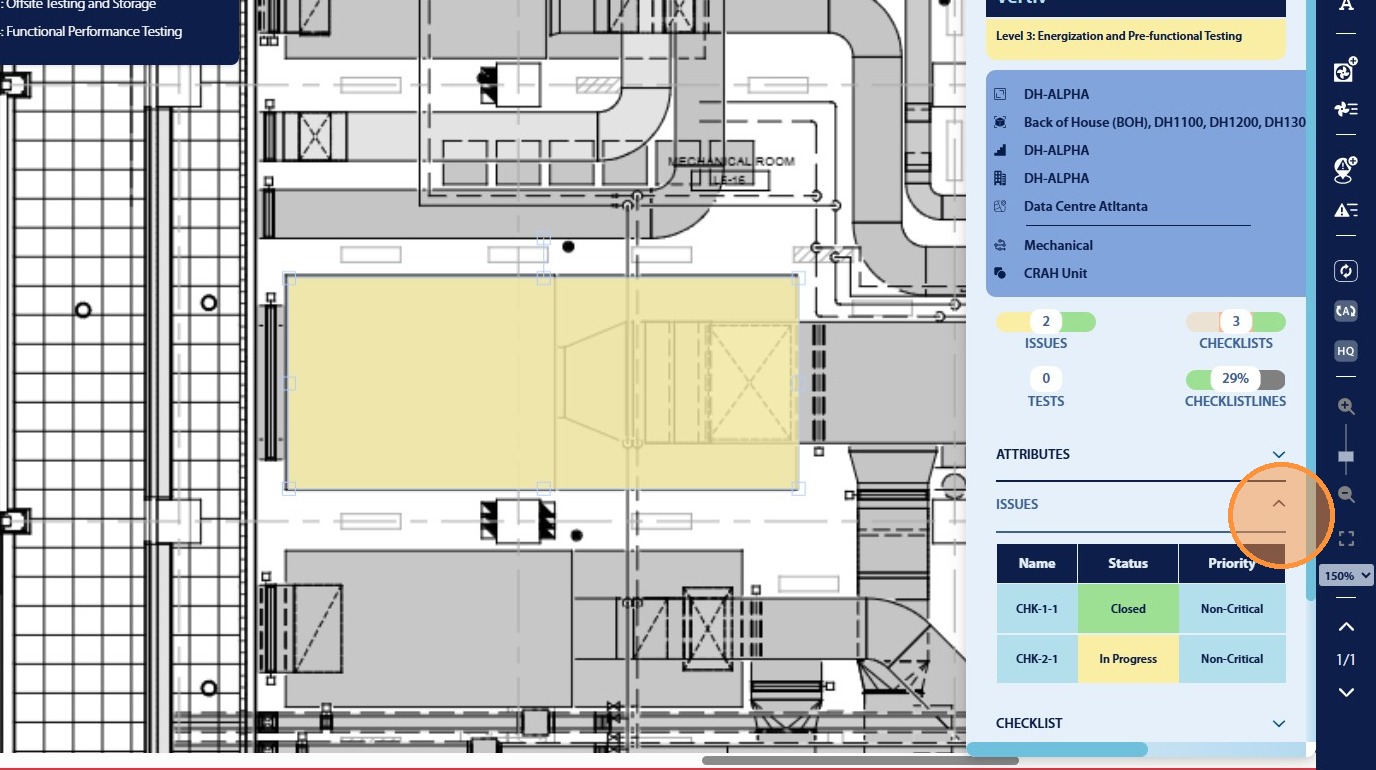Viewport: 1376px width, 770px height.
Task: Select issue CHK-2-1 in the table
Action: pyautogui.click(x=1037, y=659)
